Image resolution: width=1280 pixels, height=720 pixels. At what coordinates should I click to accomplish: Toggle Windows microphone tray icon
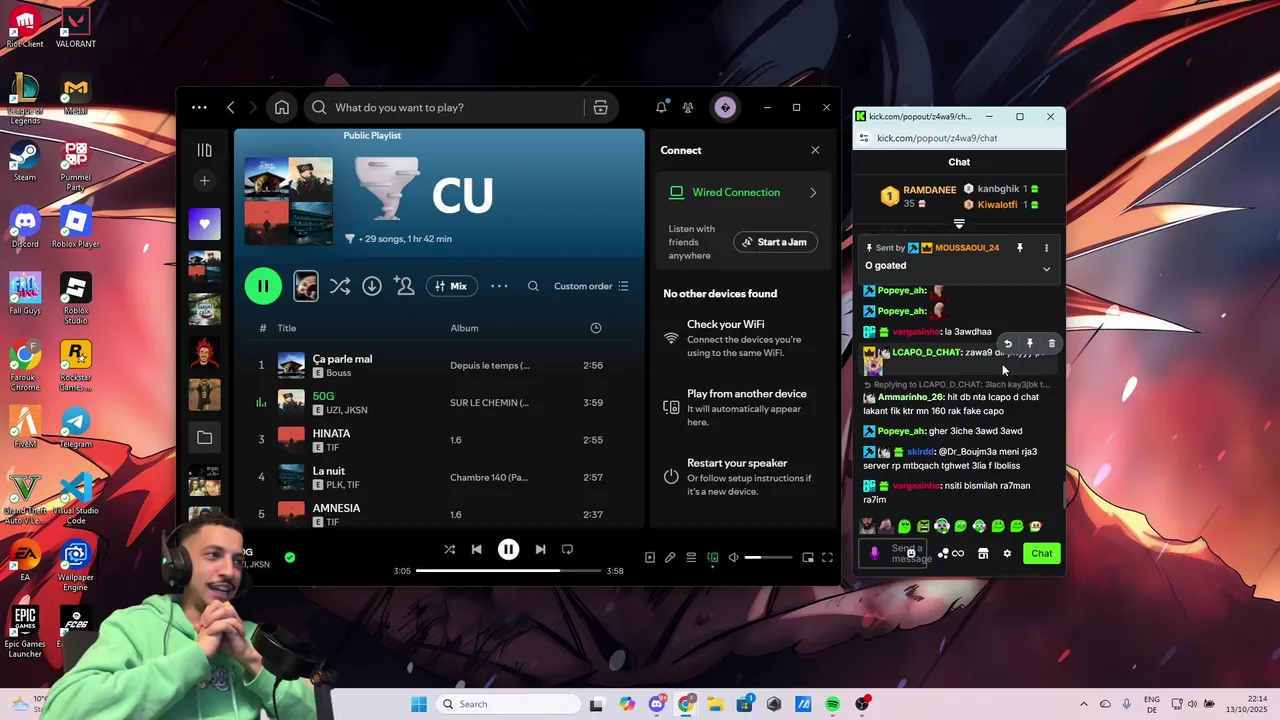[x=1127, y=704]
